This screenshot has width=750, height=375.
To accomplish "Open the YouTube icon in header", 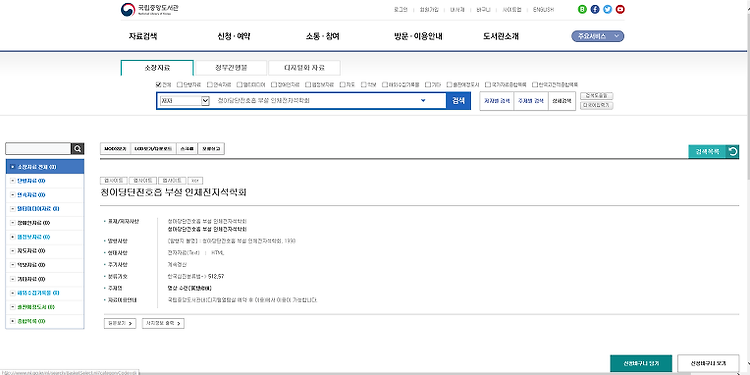I will (x=620, y=9).
